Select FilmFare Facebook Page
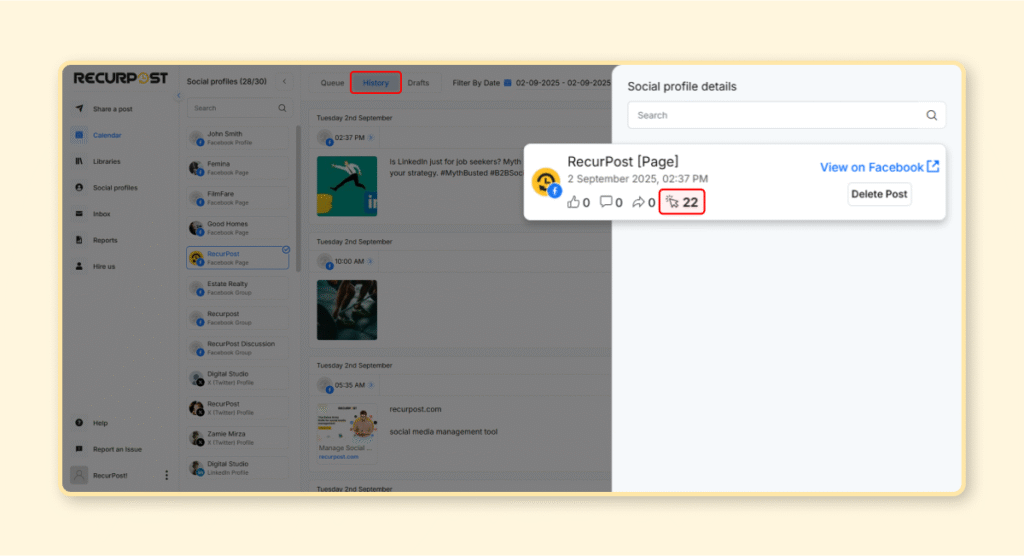This screenshot has width=1024, height=556. coord(238,198)
